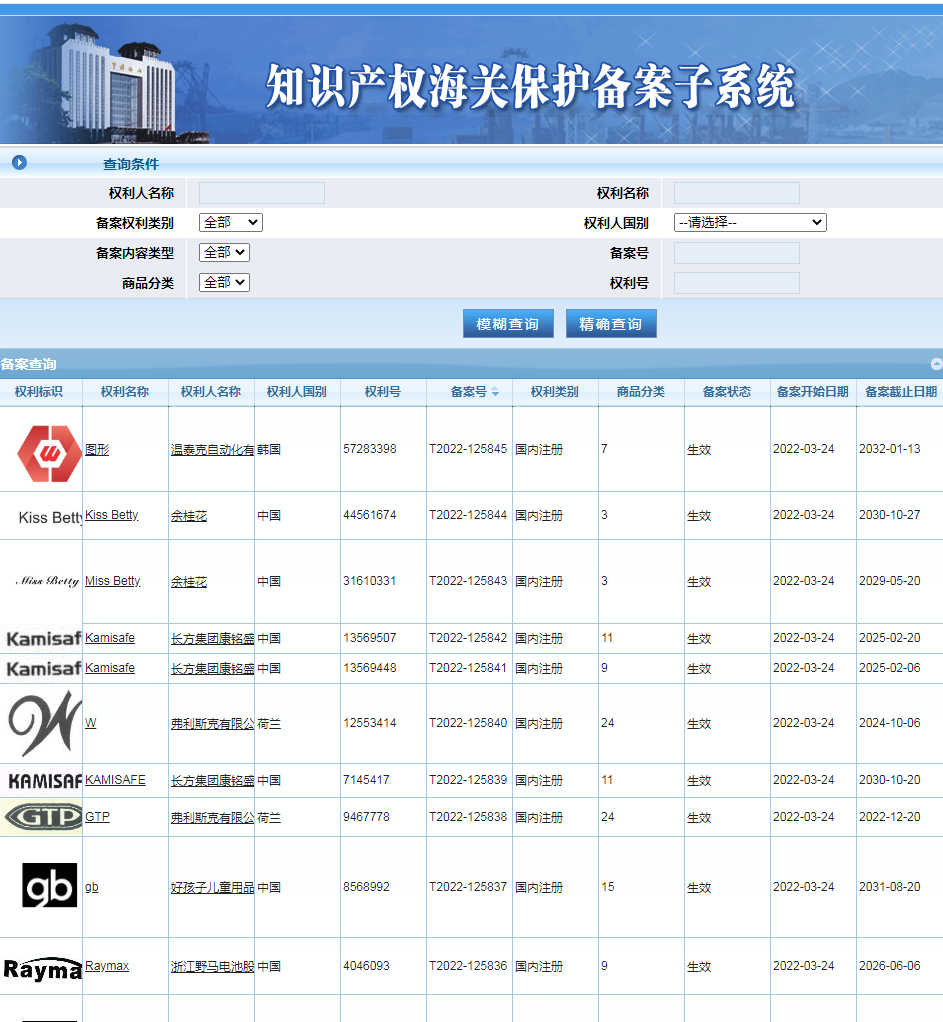Viewport: 943px width, 1022px height.
Task: Open the 长方集团康铭盛 link in the KAMISAFE 7145417 row
Action: tap(212, 781)
